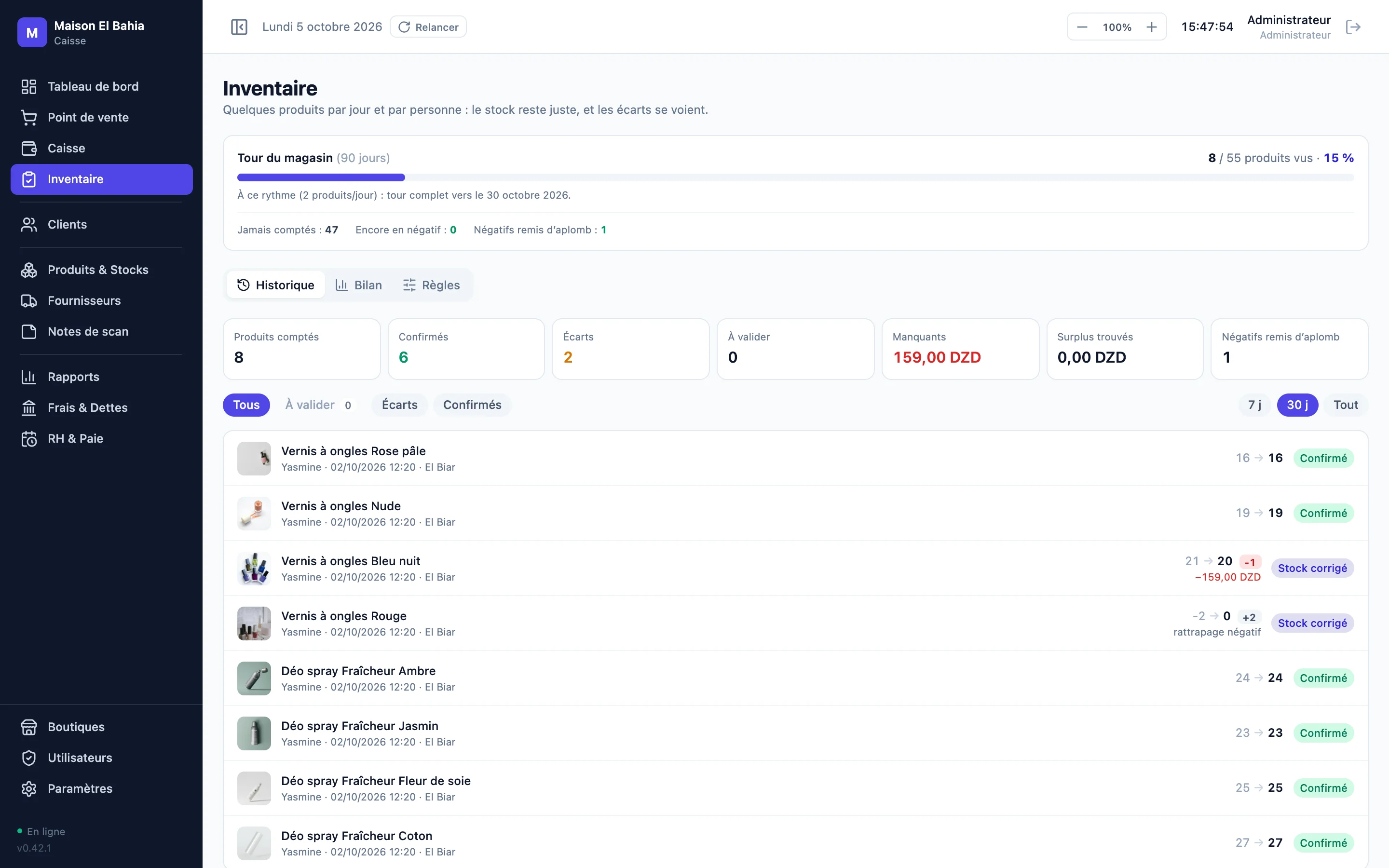Open the Utilisateurs shield icon
This screenshot has width=1389, height=868.
[x=29, y=759]
